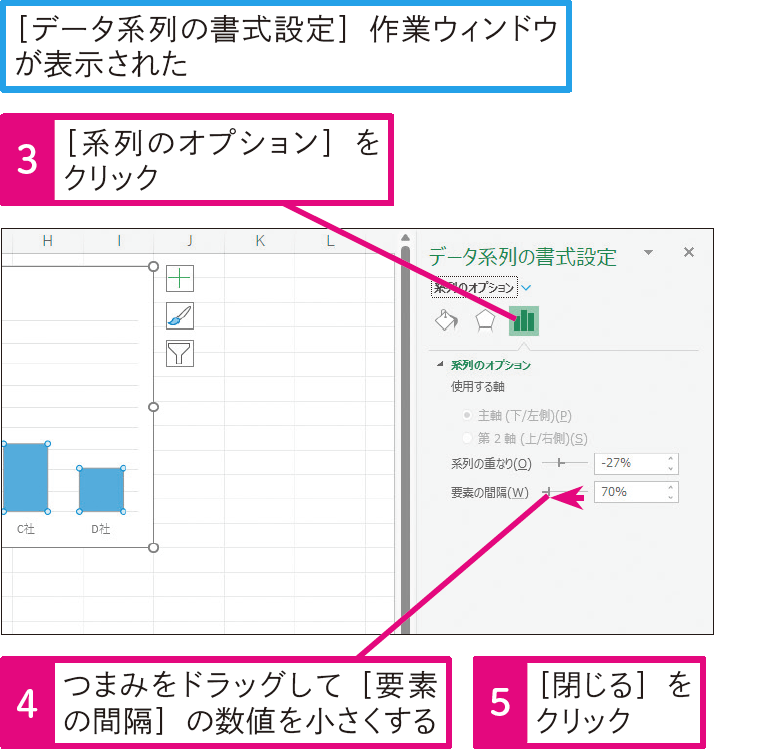Select column H header

click(x=47, y=241)
